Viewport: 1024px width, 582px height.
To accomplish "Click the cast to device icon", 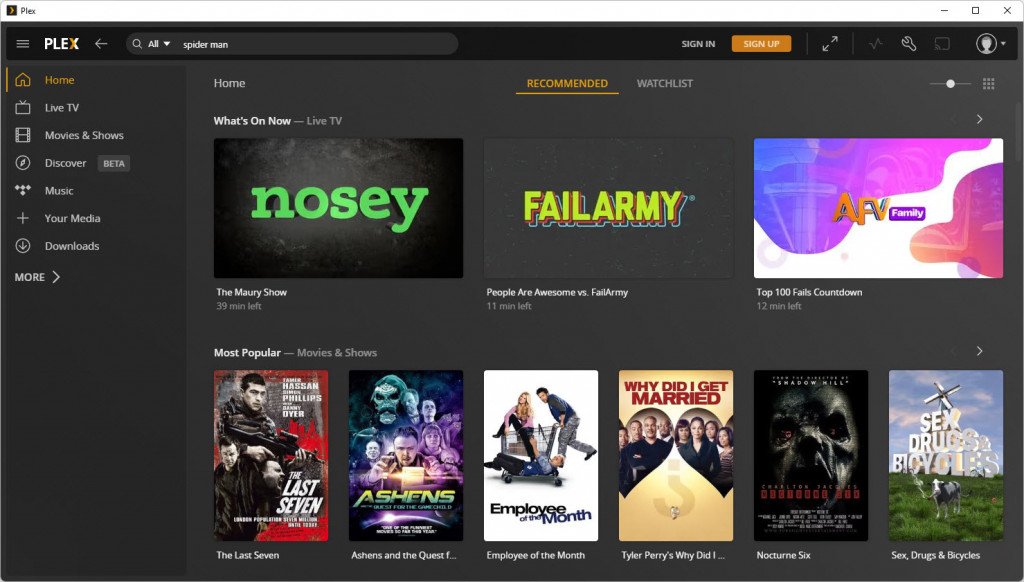I will pyautogui.click(x=942, y=44).
